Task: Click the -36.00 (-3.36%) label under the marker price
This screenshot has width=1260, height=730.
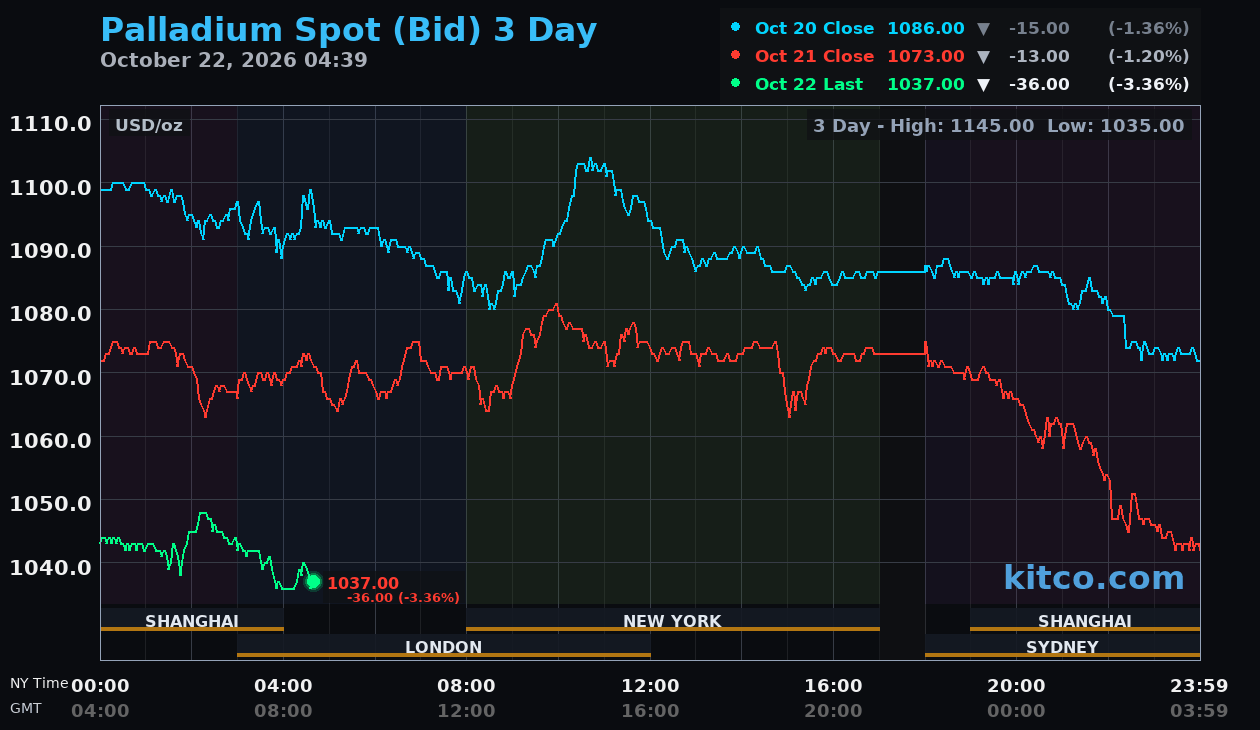Action: pyautogui.click(x=403, y=598)
